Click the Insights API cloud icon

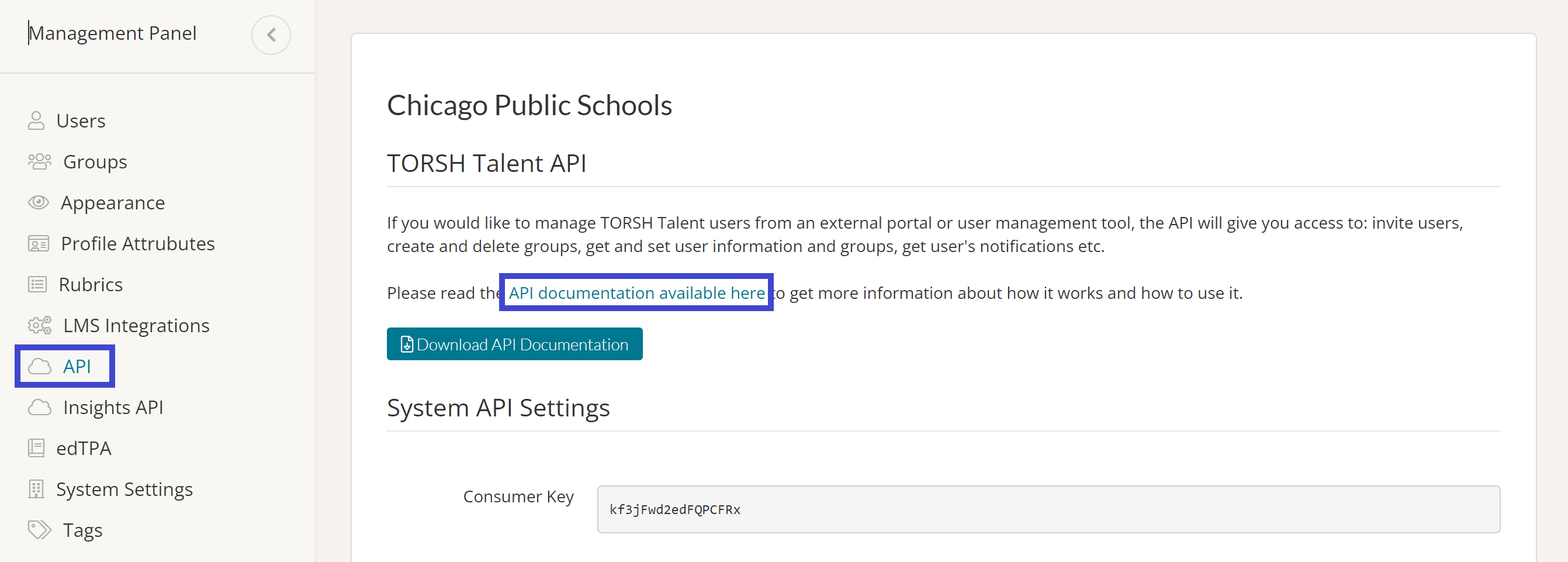(40, 407)
